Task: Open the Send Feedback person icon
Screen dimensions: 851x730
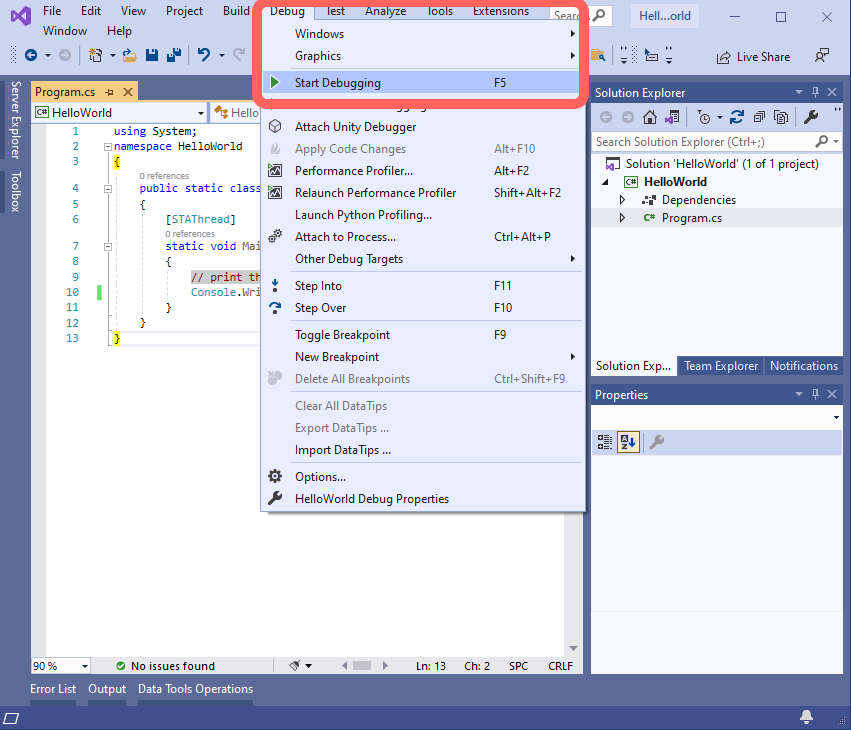Action: coord(822,56)
